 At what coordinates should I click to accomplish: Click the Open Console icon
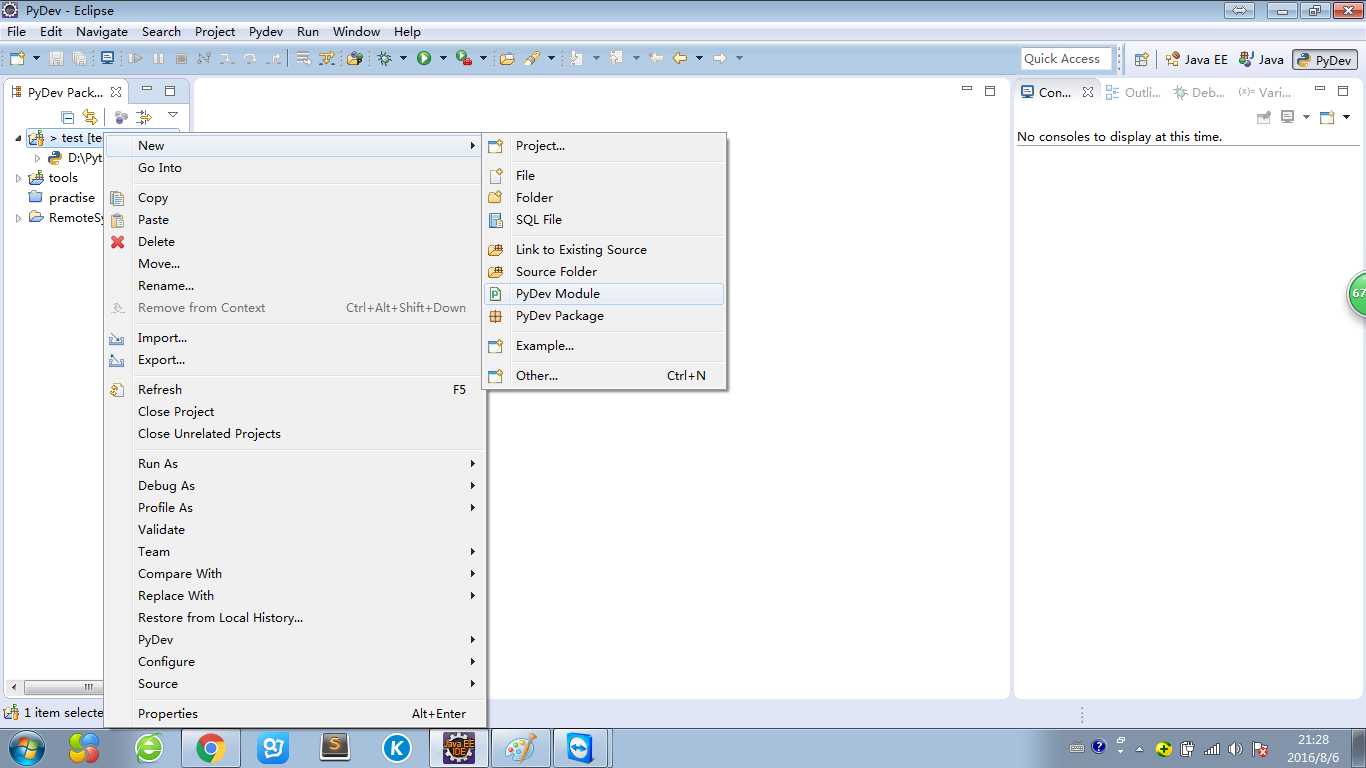1327,117
